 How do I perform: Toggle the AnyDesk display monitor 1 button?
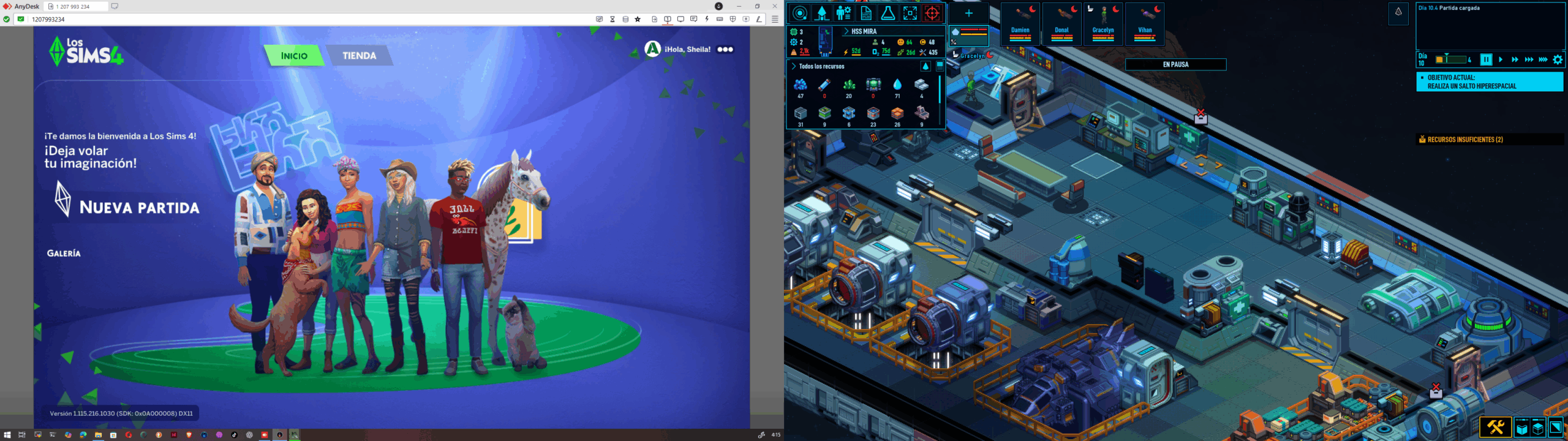click(668, 19)
